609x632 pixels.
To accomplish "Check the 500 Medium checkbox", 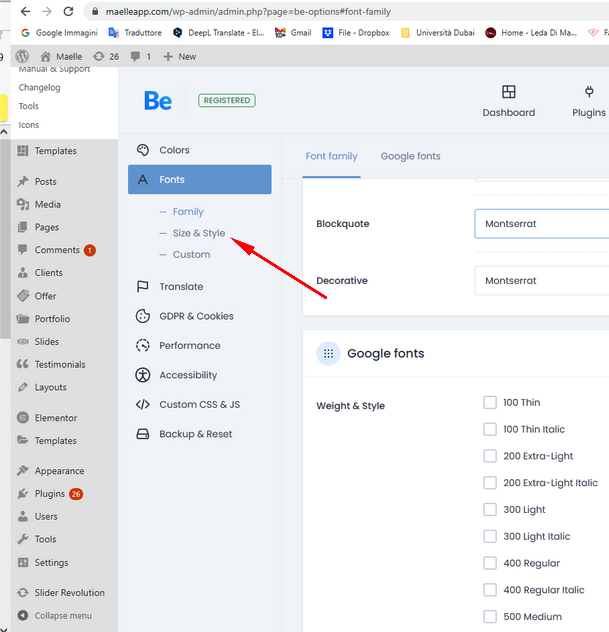I will (490, 617).
